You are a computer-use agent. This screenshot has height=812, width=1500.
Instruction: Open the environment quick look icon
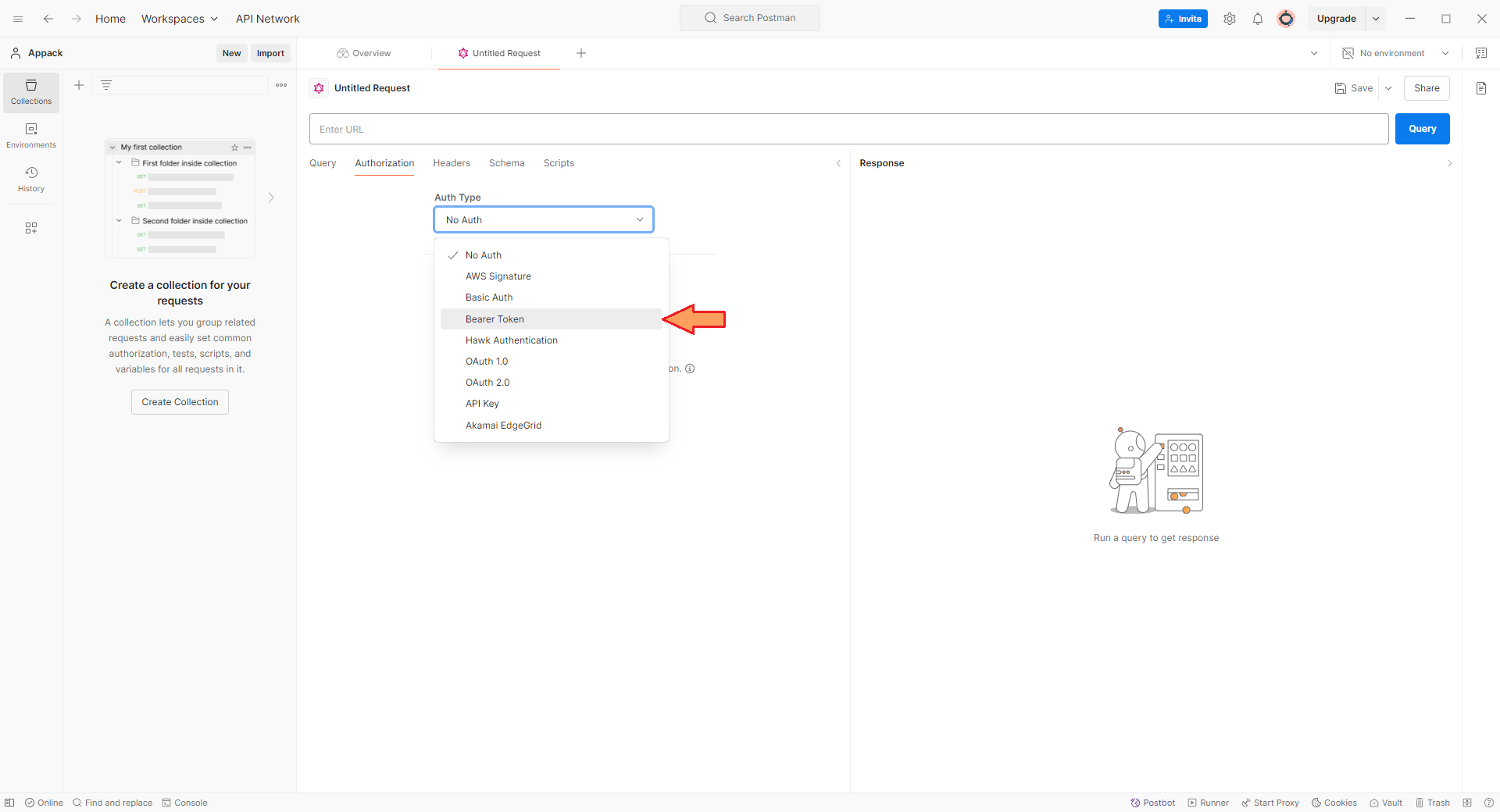click(1481, 53)
